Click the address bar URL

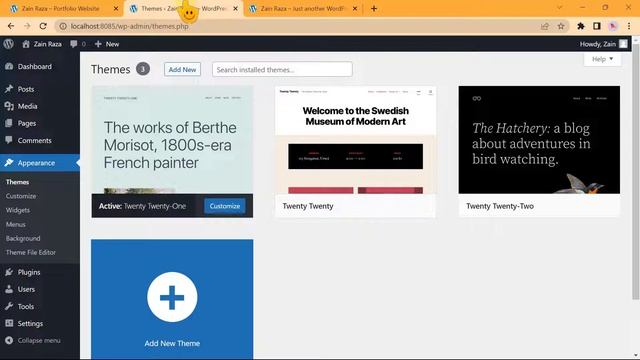tap(130, 26)
